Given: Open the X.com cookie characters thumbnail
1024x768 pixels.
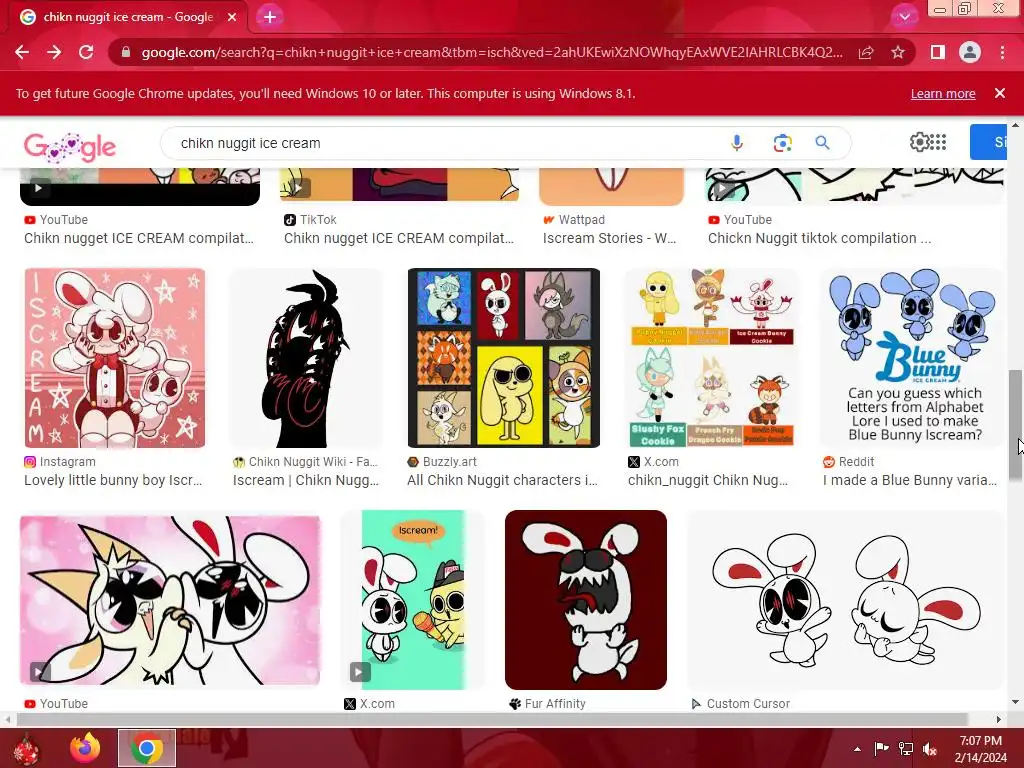Looking at the screenshot, I should [x=712, y=358].
